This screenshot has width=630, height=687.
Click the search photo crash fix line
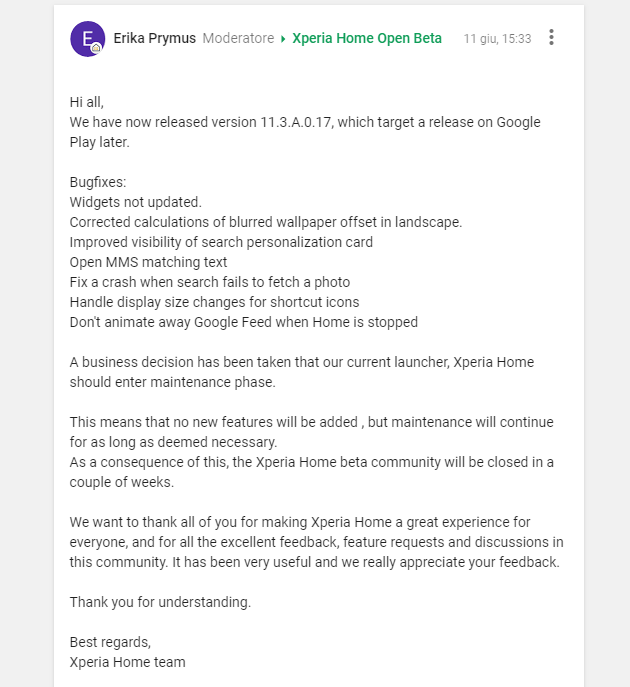209,282
